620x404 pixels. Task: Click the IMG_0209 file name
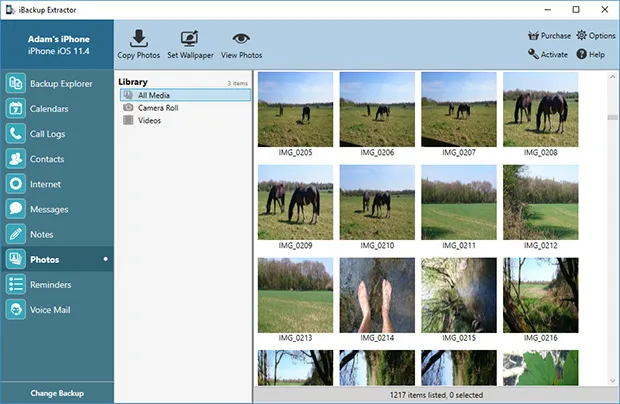(295, 245)
